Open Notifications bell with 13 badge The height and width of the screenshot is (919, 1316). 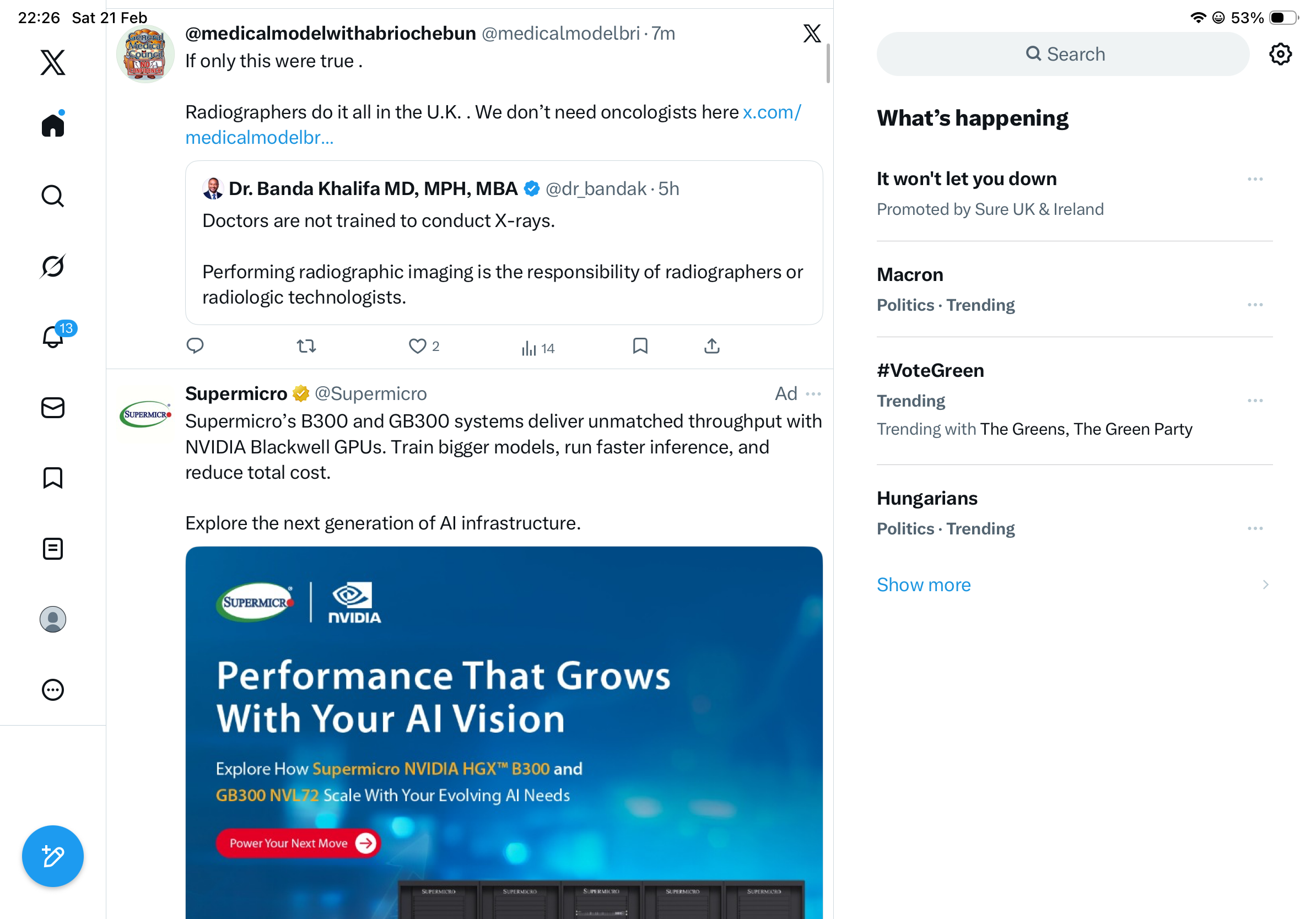coord(53,336)
